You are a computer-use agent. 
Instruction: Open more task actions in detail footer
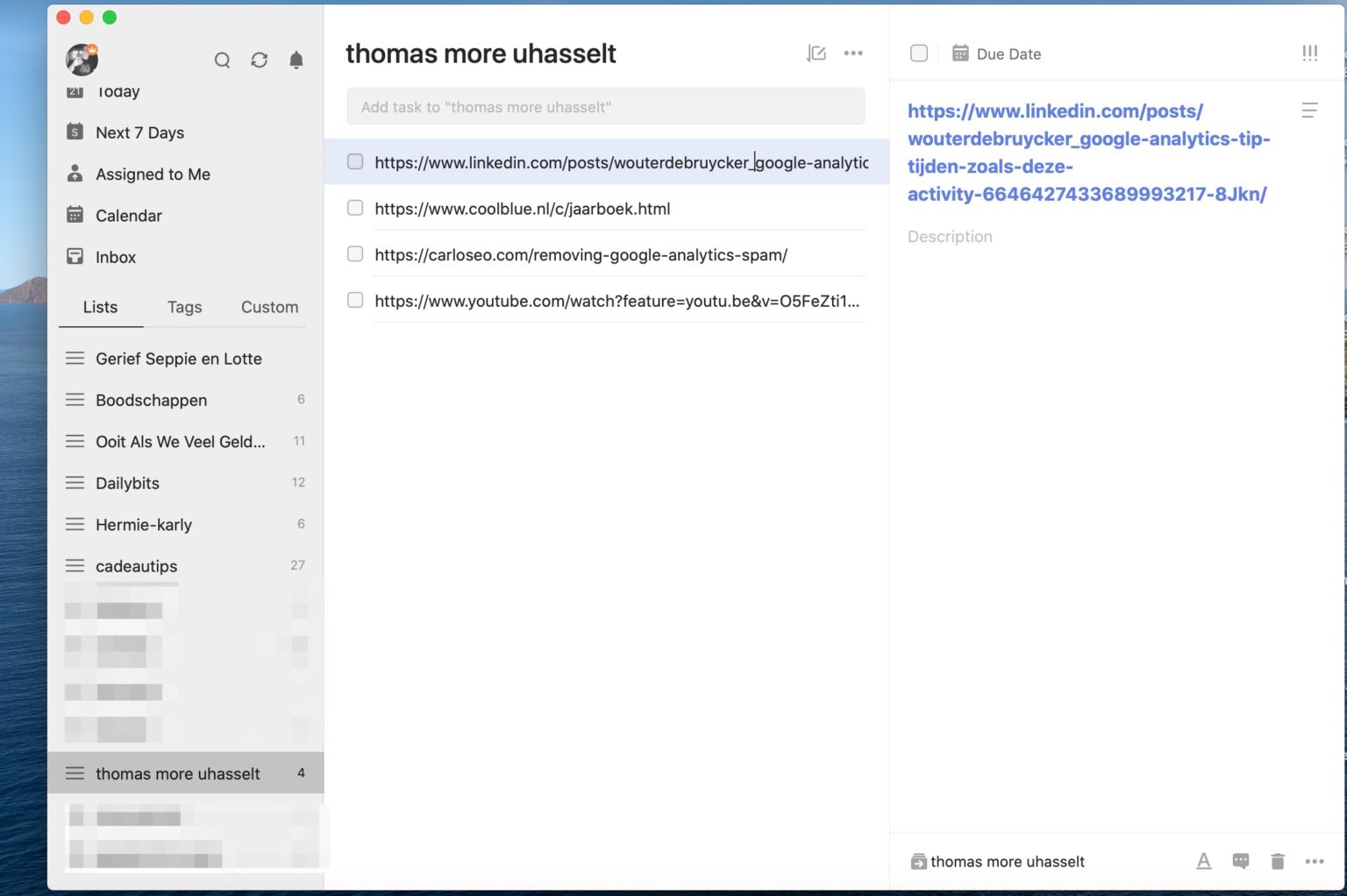[x=1314, y=861]
